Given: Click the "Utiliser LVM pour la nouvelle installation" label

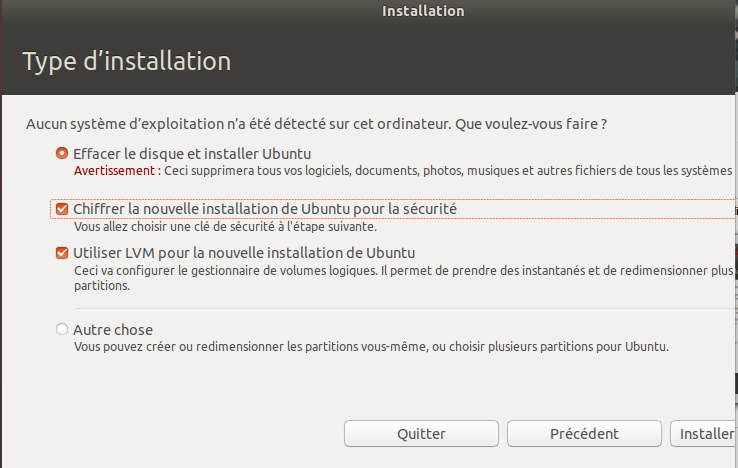Looking at the screenshot, I should coord(244,253).
